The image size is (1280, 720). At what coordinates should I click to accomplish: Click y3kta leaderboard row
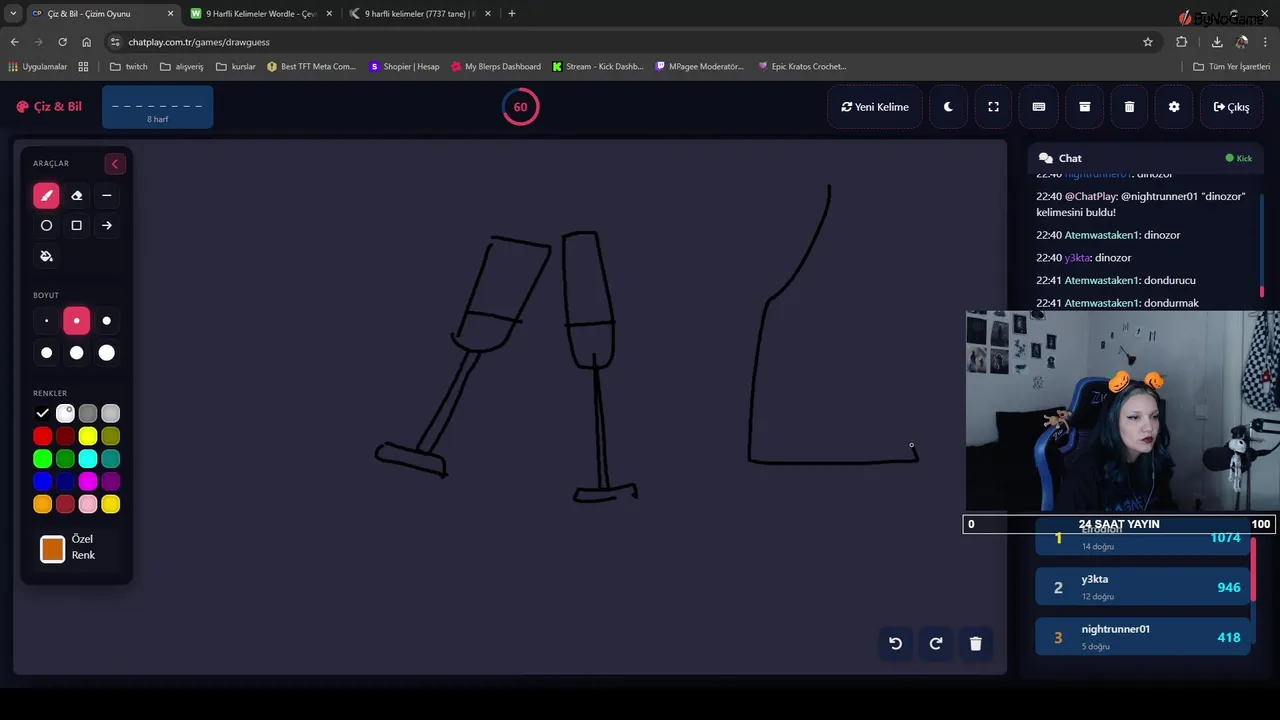[1142, 587]
